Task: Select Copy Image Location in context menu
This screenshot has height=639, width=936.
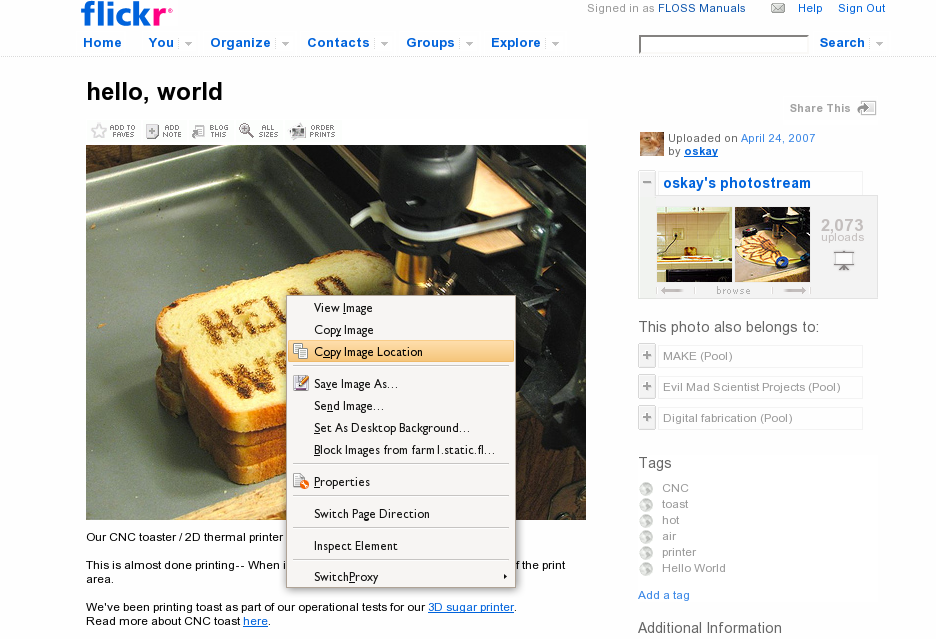Action: coord(368,352)
